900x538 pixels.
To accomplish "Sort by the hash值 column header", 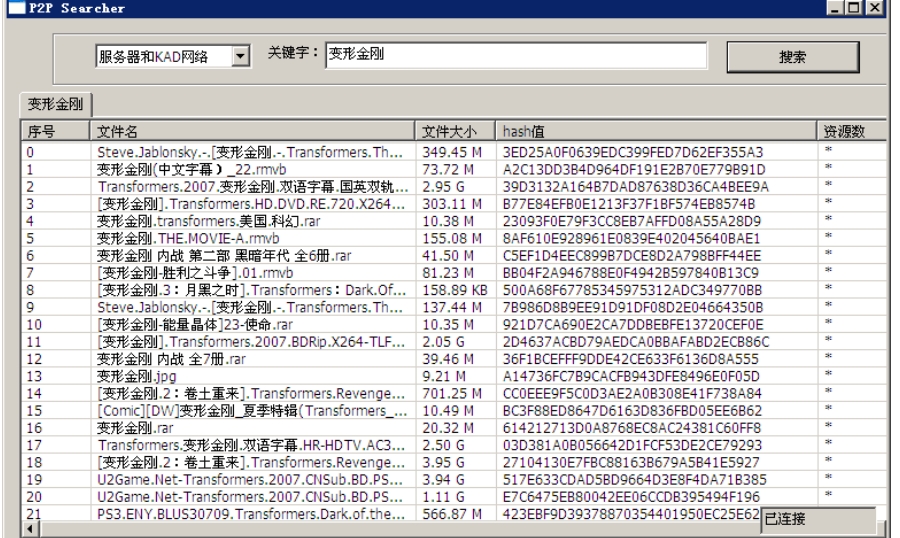I will (x=656, y=131).
